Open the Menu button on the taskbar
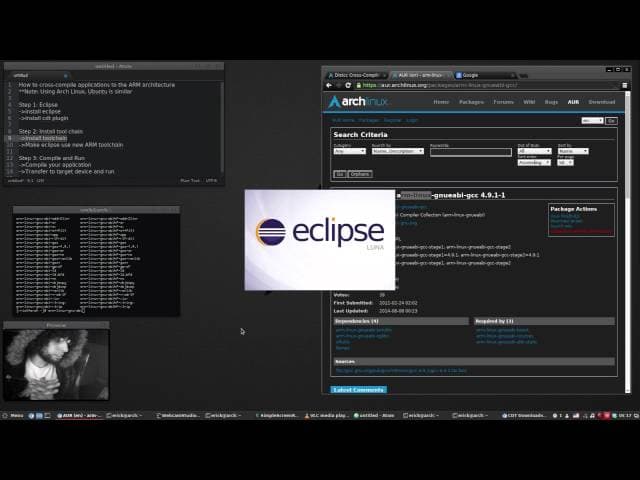Screen dimensions: 640x480 click(x=13, y=416)
